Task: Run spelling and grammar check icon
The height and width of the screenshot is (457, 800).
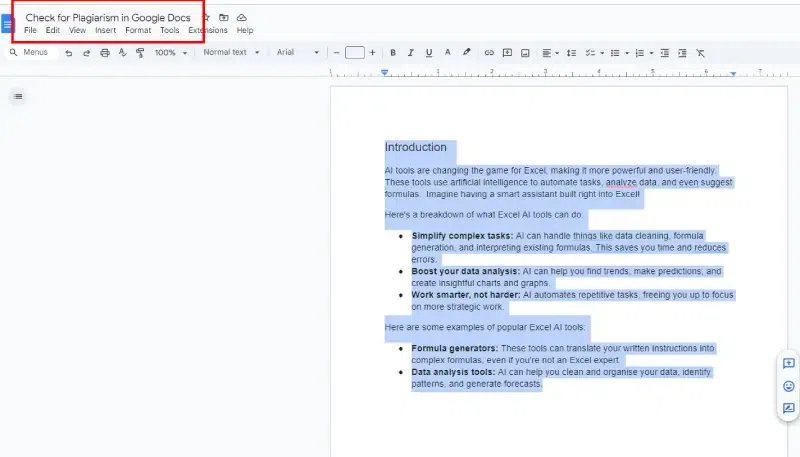Action: [122, 53]
